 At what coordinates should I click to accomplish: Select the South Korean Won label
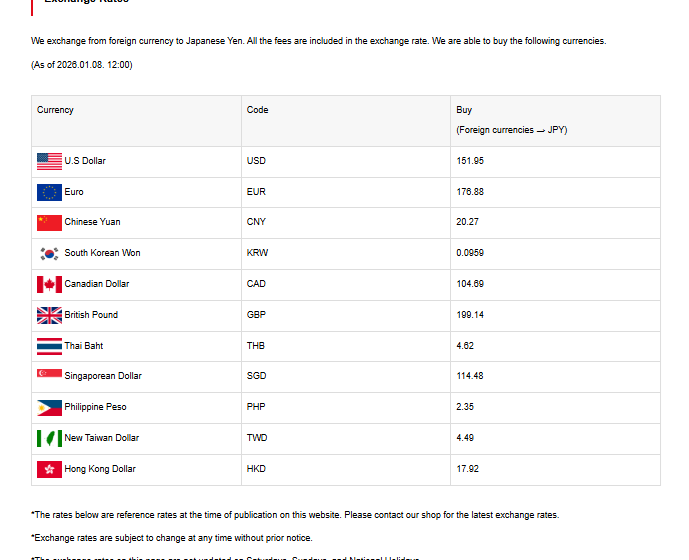click(102, 253)
